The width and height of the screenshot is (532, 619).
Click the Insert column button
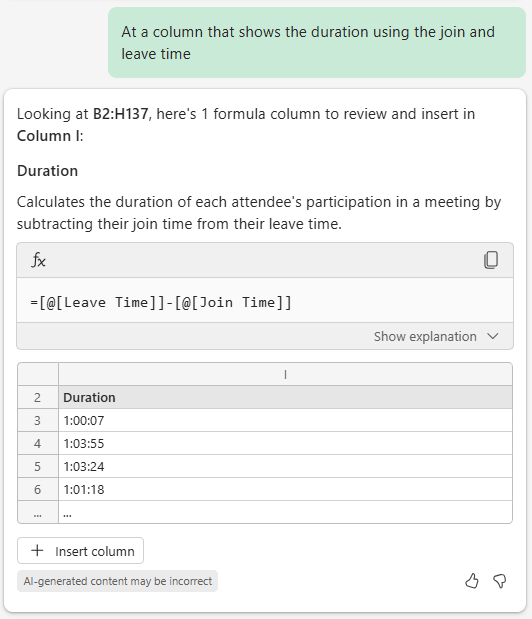[x=81, y=551]
